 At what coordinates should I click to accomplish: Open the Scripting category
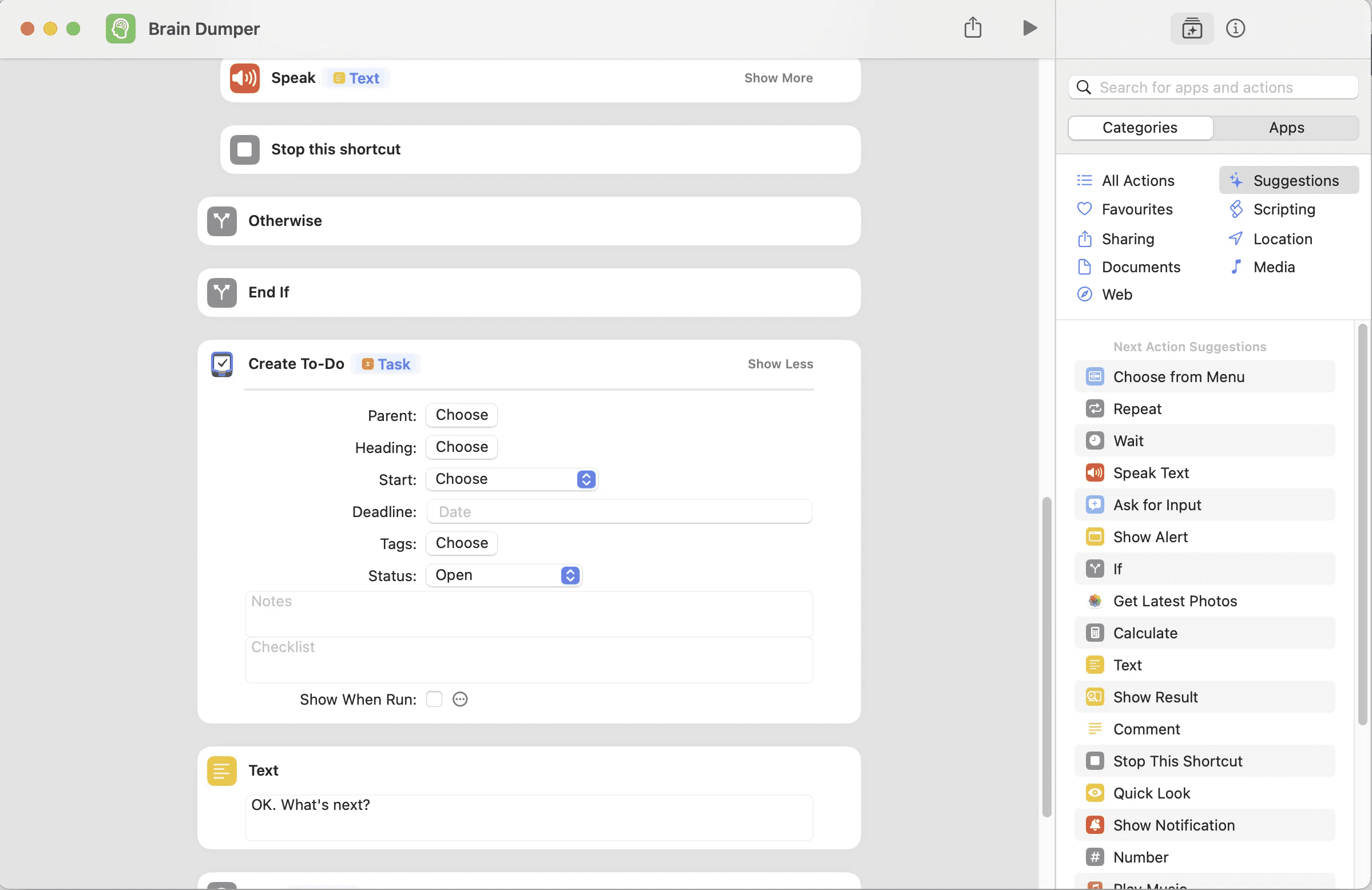click(x=1271, y=209)
